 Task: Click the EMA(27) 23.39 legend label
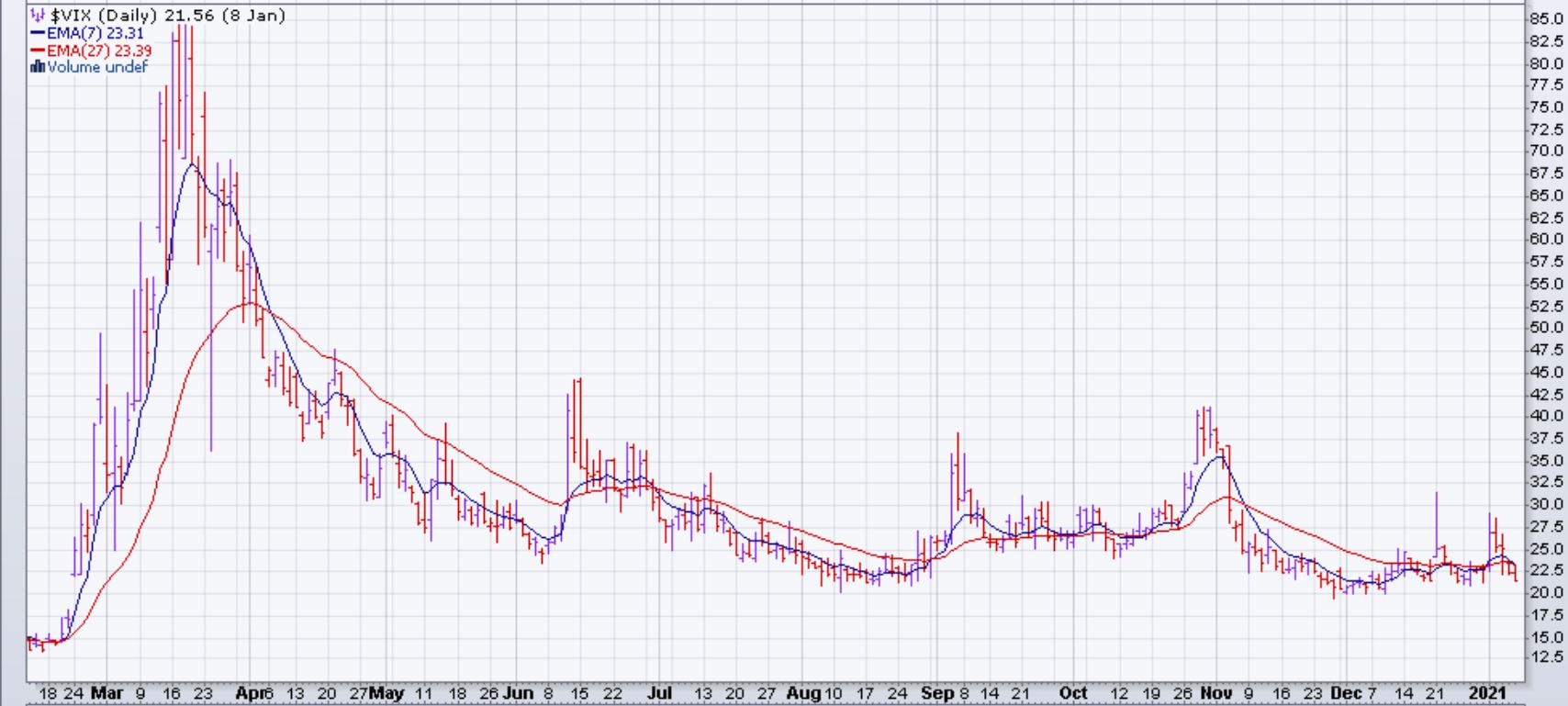pos(99,50)
